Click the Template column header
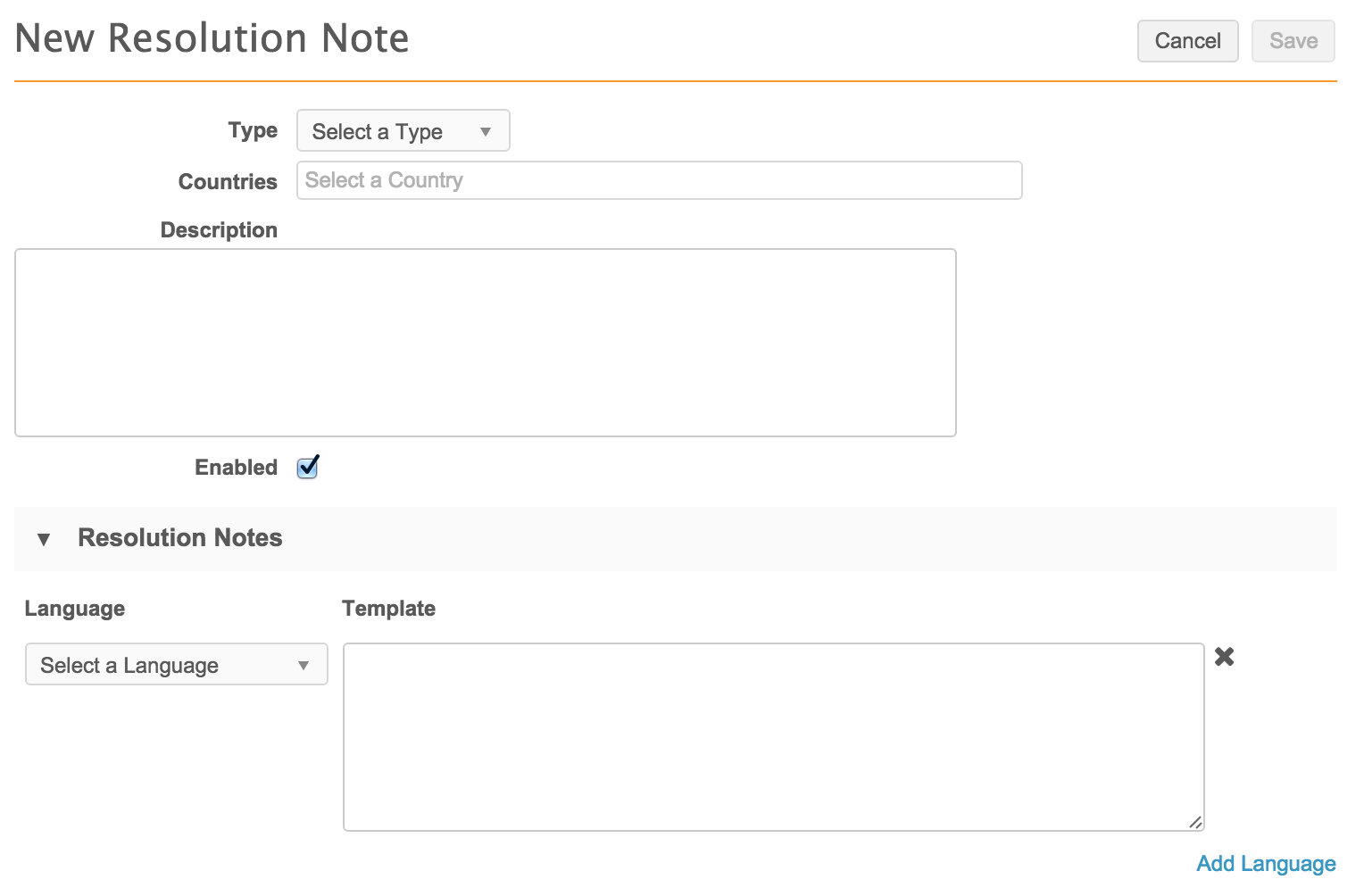The height and width of the screenshot is (896, 1364). pyautogui.click(x=388, y=609)
